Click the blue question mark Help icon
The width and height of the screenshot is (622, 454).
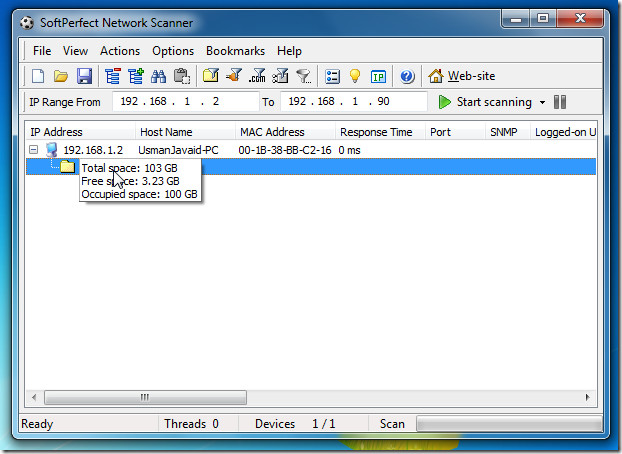point(407,76)
